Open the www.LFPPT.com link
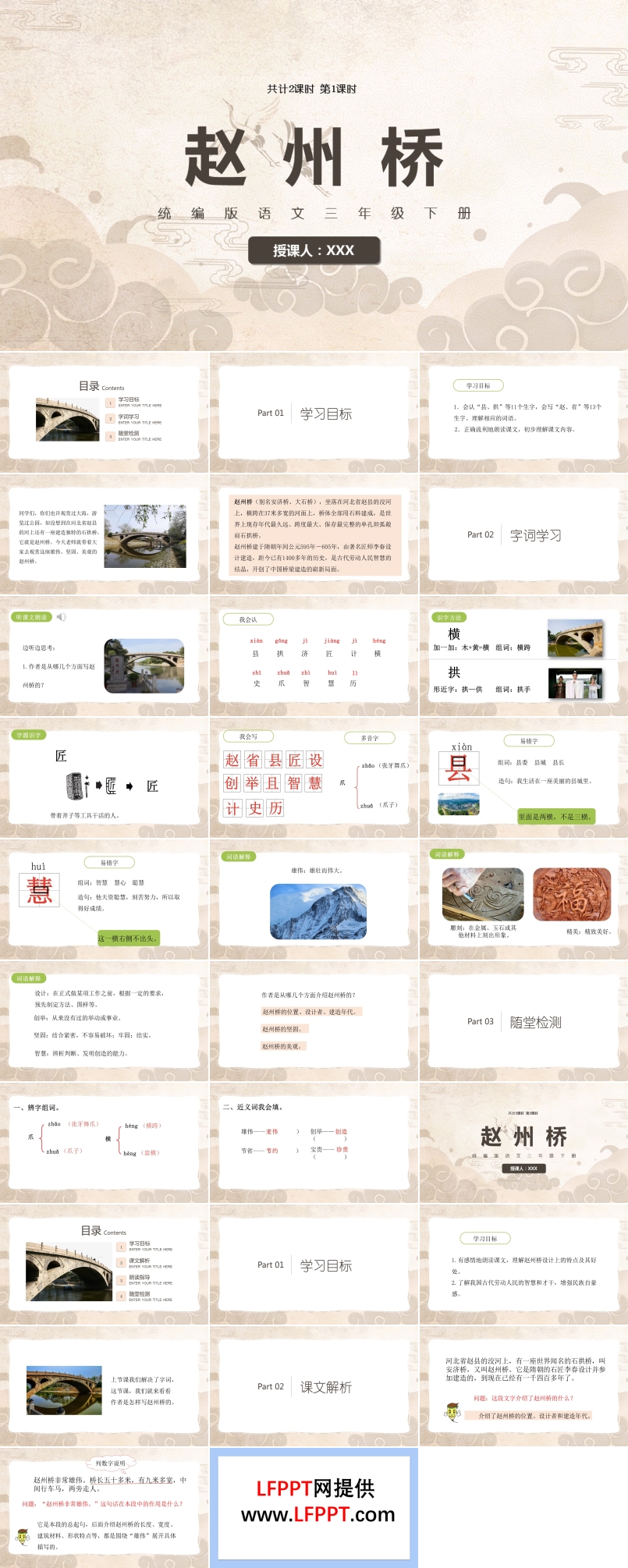Screen dimensions: 628x1568 pyautogui.click(x=318, y=1514)
